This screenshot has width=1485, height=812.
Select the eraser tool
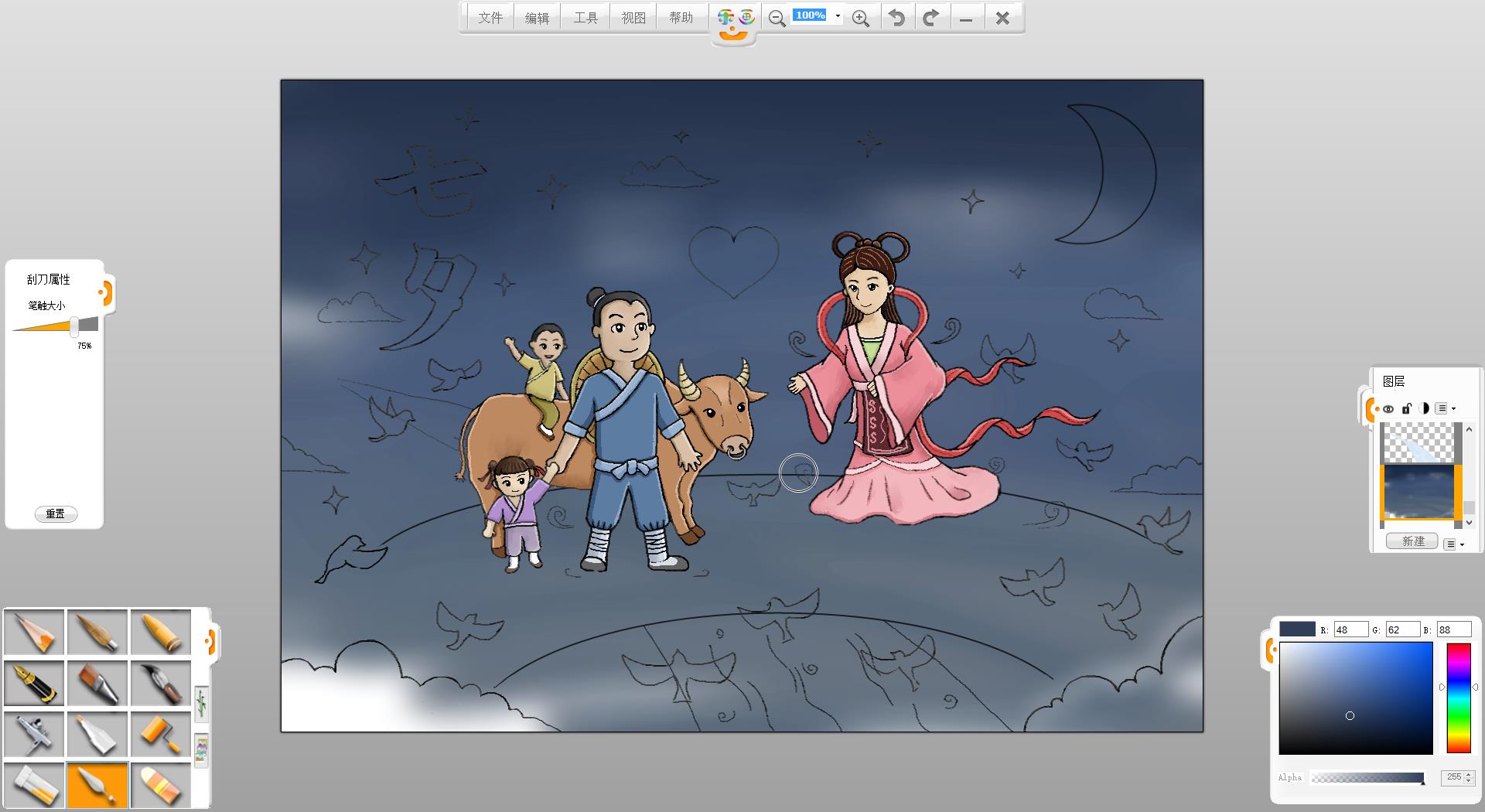(x=161, y=785)
